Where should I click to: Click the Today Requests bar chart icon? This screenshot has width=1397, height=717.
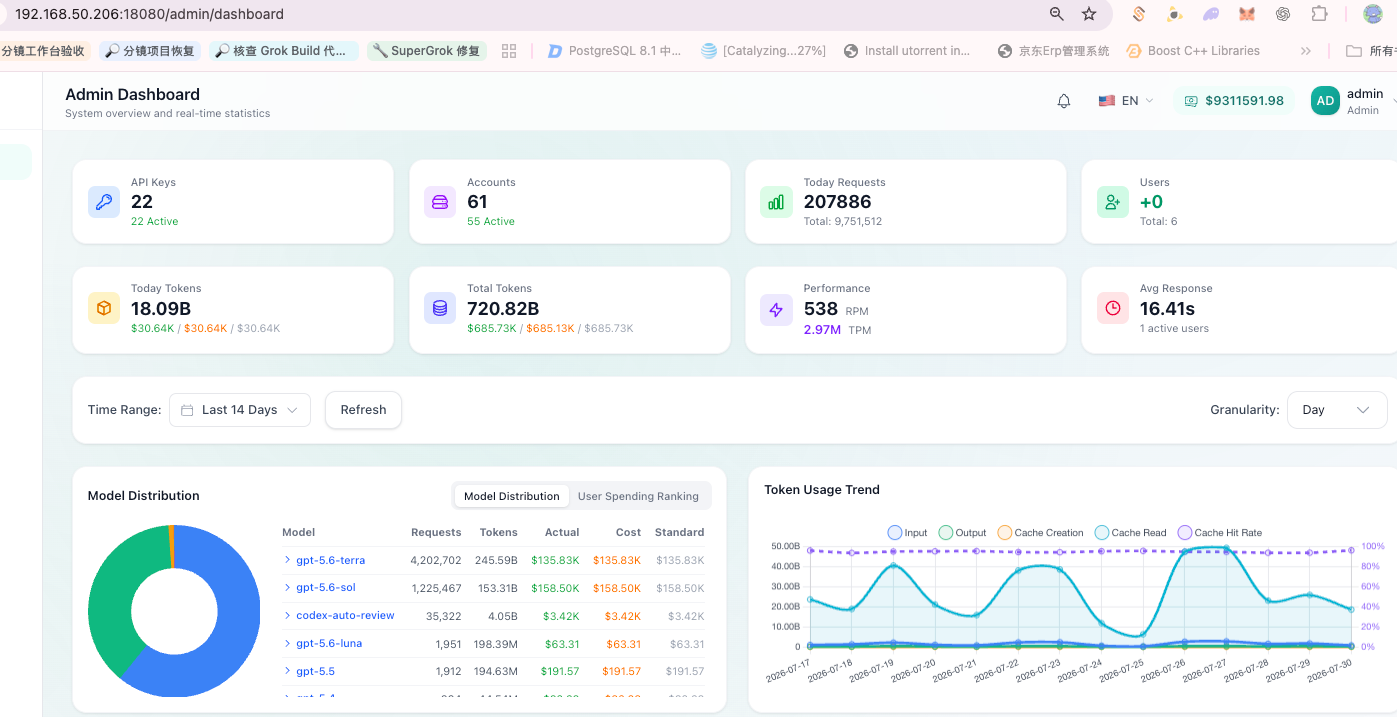776,202
